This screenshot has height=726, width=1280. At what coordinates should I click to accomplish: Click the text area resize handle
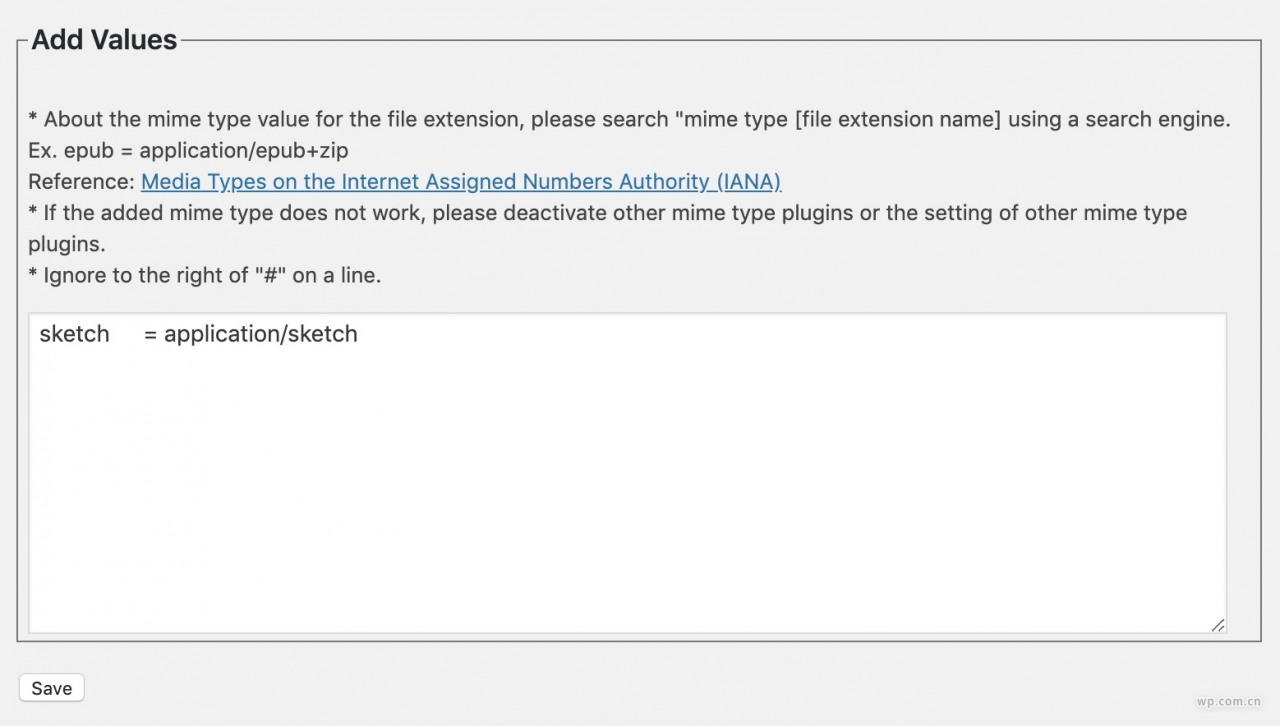tap(1217, 625)
